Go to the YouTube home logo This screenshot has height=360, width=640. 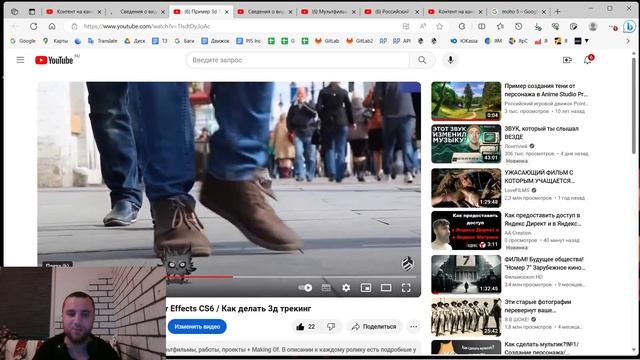[x=54, y=60]
